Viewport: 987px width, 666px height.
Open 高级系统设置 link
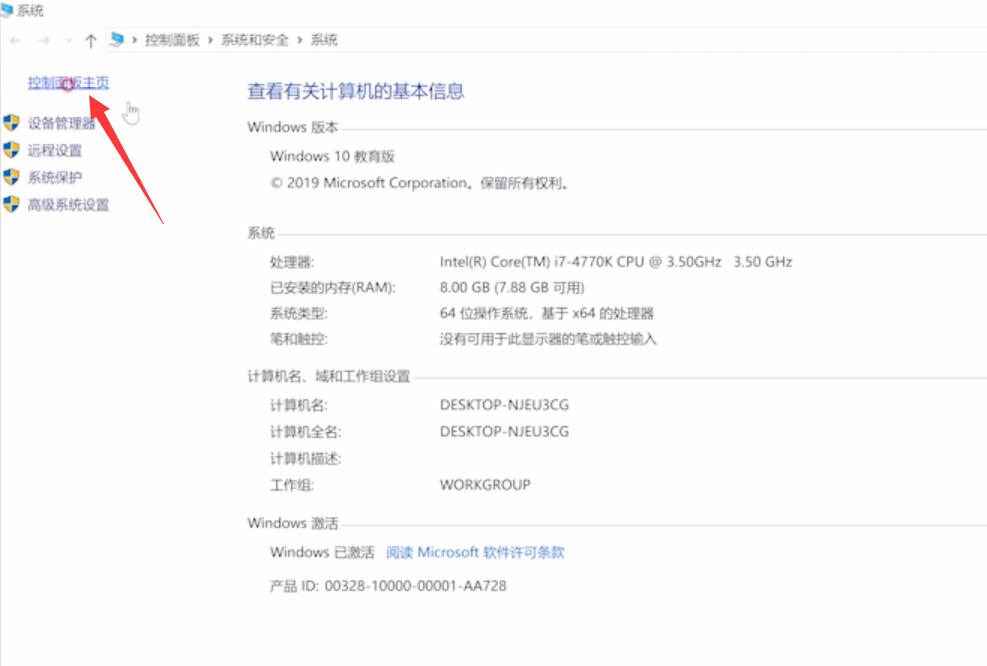pos(68,205)
